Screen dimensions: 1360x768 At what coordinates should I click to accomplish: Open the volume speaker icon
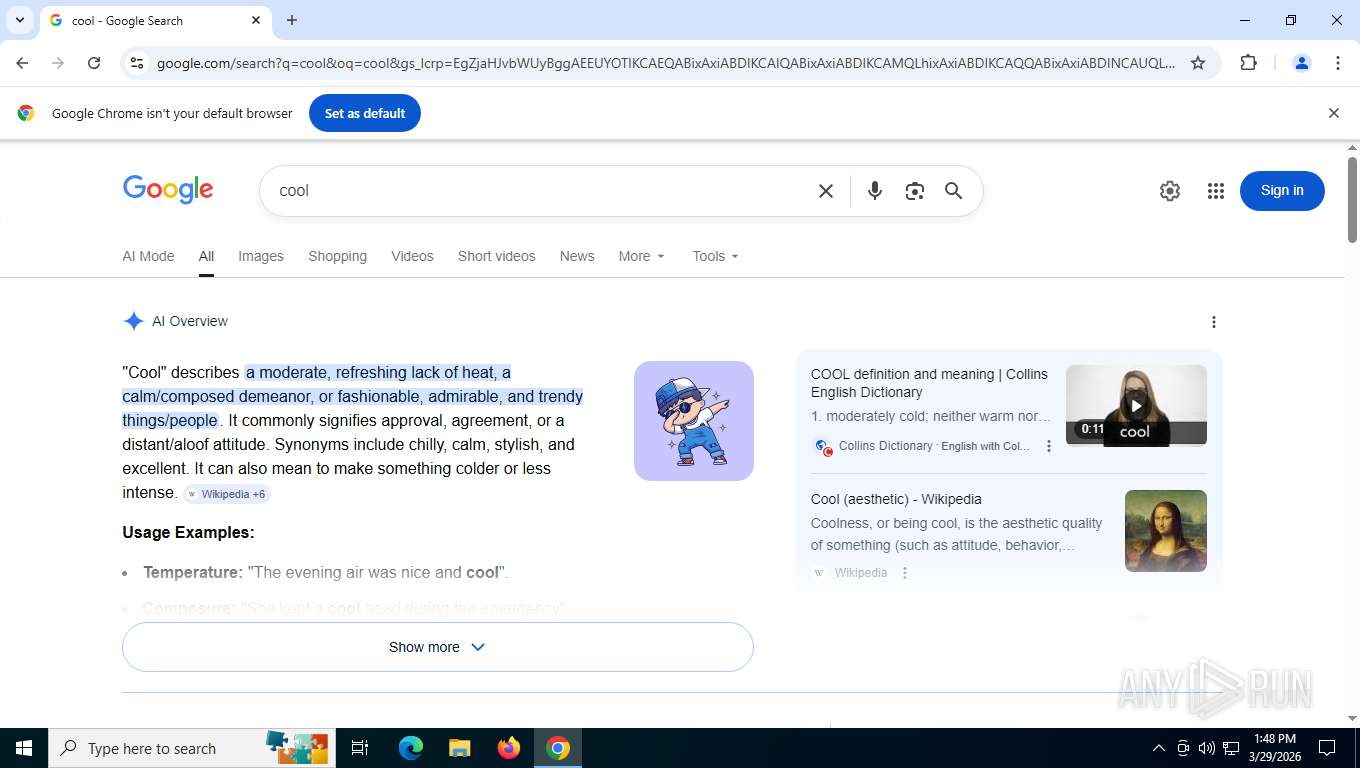click(1207, 748)
